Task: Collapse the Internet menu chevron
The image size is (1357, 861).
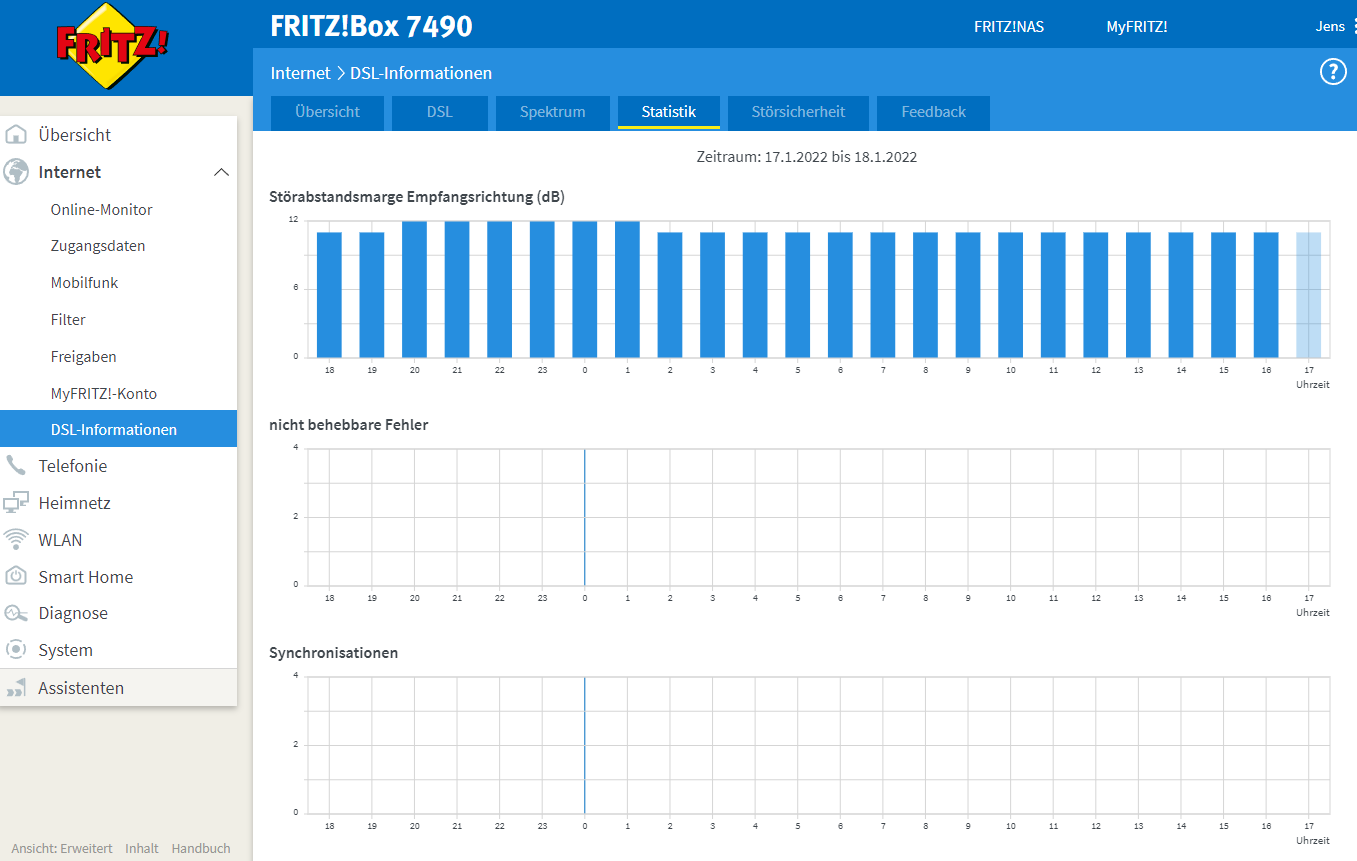Action: (x=222, y=172)
